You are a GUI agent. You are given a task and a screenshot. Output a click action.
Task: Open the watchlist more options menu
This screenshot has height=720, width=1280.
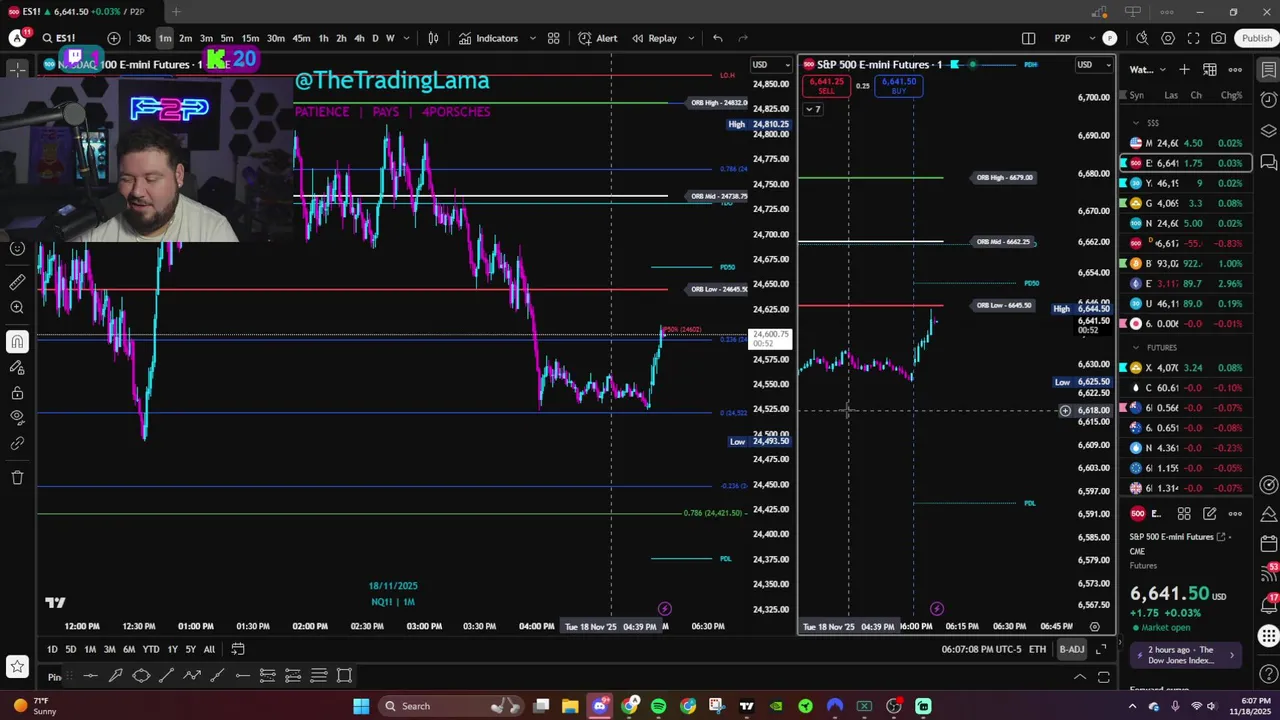[1235, 69]
